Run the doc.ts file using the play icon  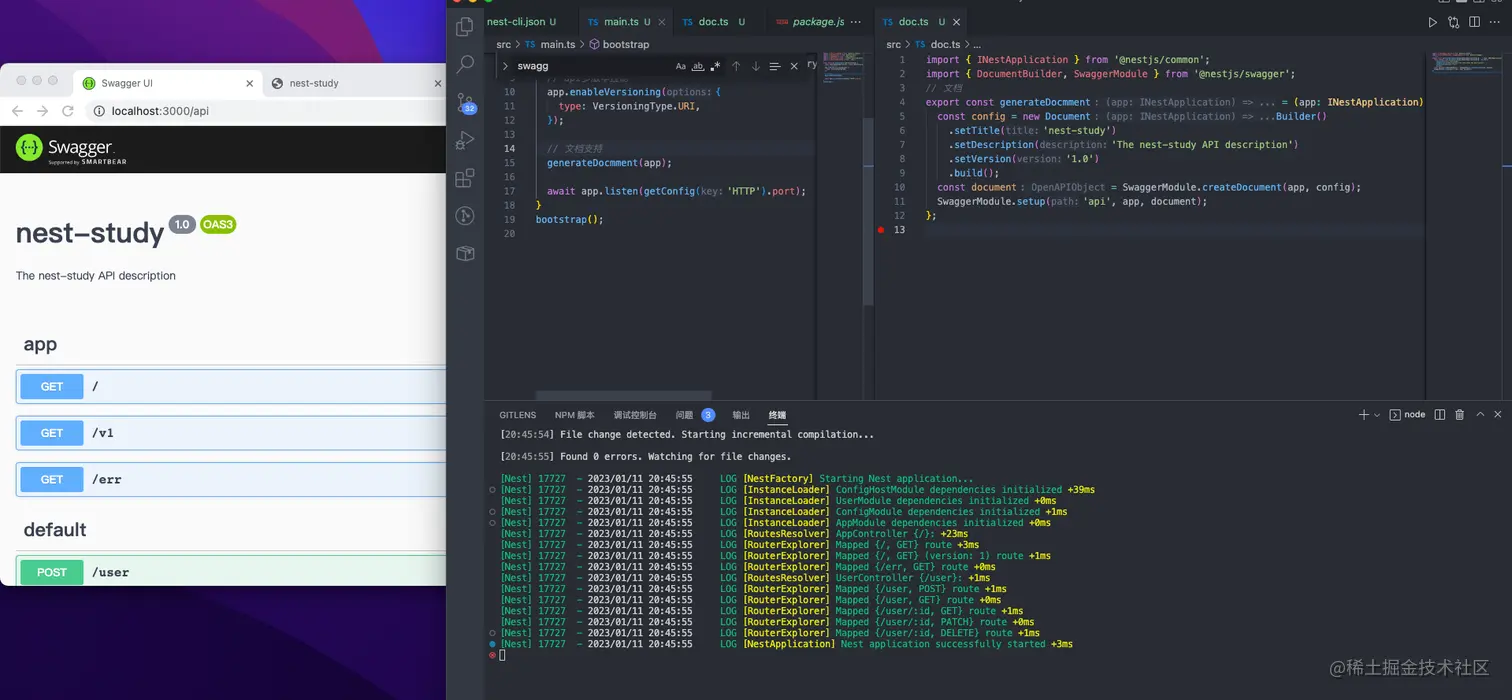pyautogui.click(x=1432, y=22)
